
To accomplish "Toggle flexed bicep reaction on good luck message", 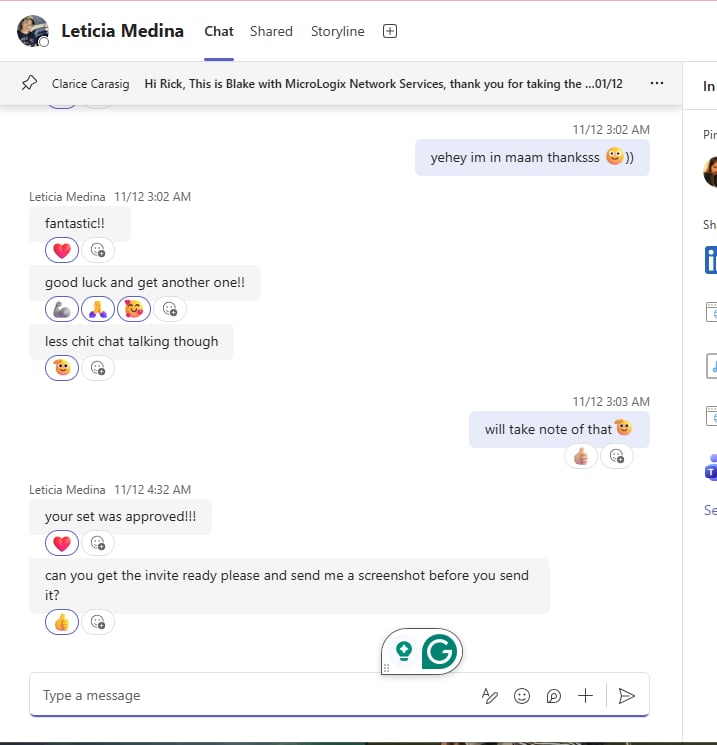I will coord(62,309).
